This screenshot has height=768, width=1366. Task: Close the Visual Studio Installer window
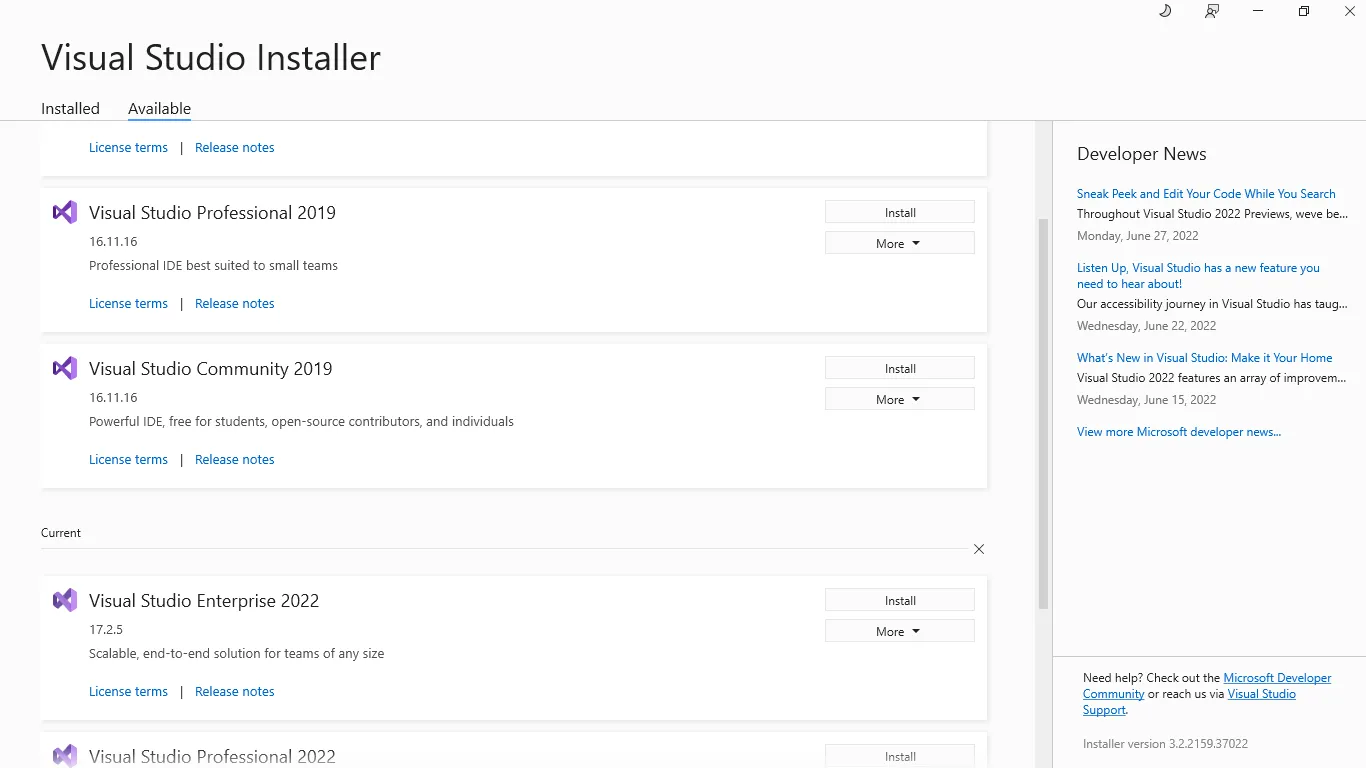(x=1349, y=11)
